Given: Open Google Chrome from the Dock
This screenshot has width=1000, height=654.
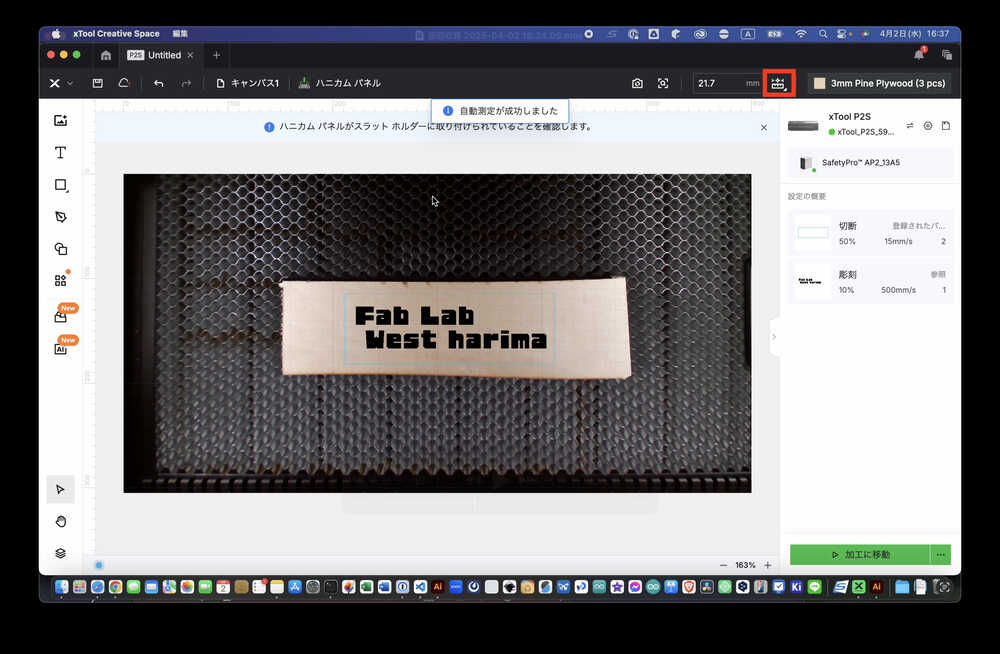Looking at the screenshot, I should click(115, 587).
